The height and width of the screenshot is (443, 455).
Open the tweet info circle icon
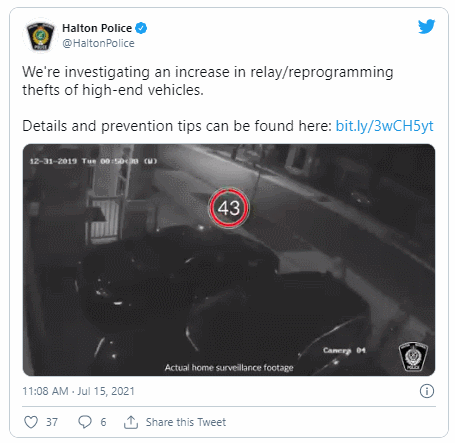tap(427, 391)
